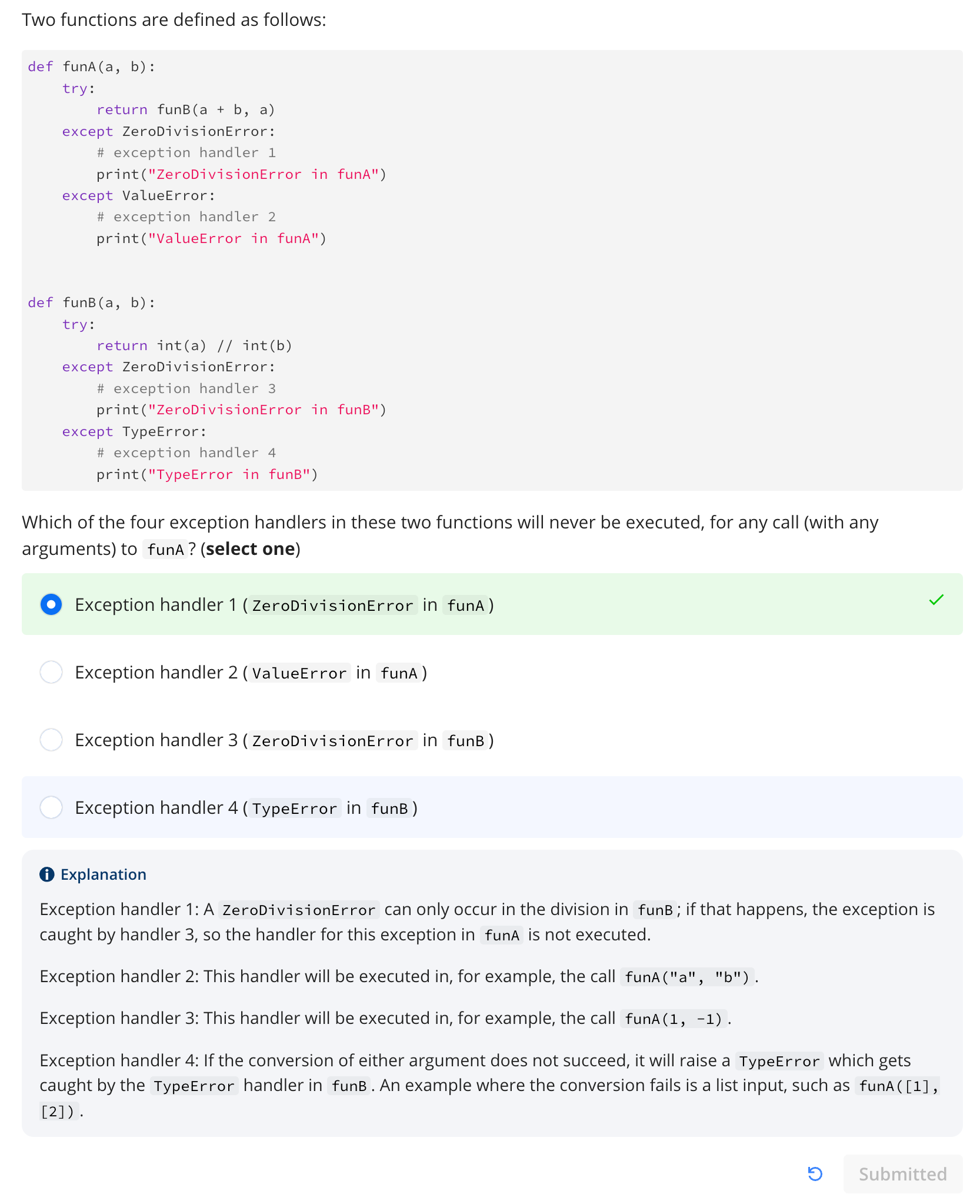This screenshot has width=980, height=1204.
Task: Click the 'def funA(a, b):' code line
Action: click(91, 66)
